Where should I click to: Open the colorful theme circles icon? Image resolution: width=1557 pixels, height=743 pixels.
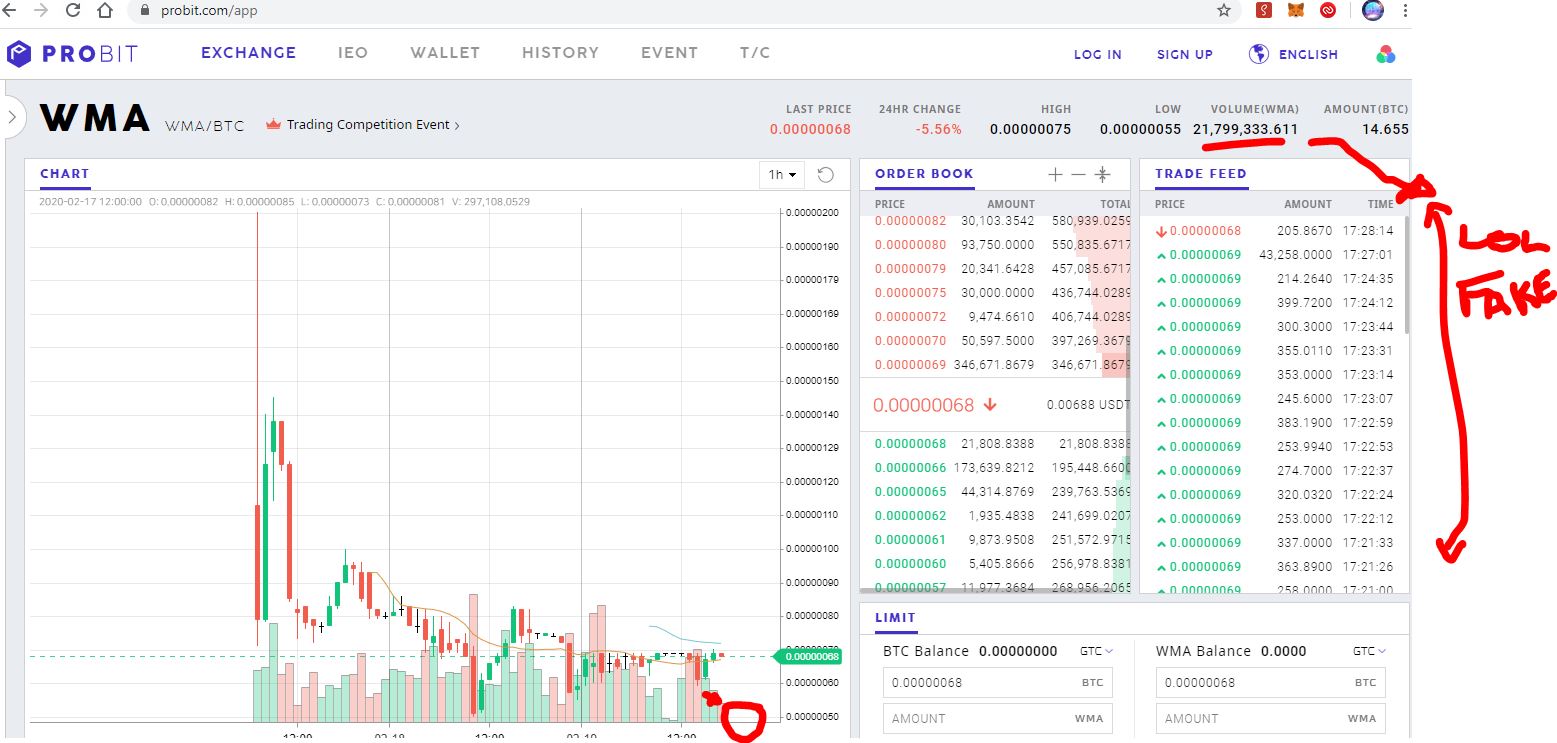pos(1385,54)
